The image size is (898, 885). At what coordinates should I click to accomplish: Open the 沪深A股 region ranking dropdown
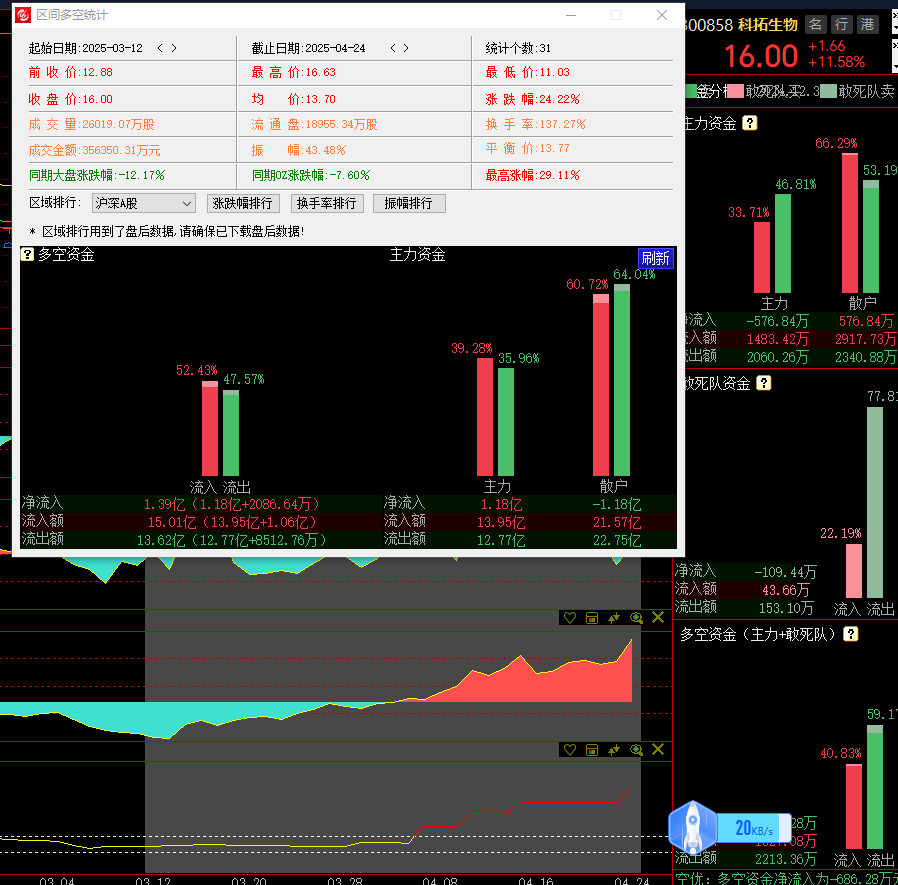tap(144, 203)
